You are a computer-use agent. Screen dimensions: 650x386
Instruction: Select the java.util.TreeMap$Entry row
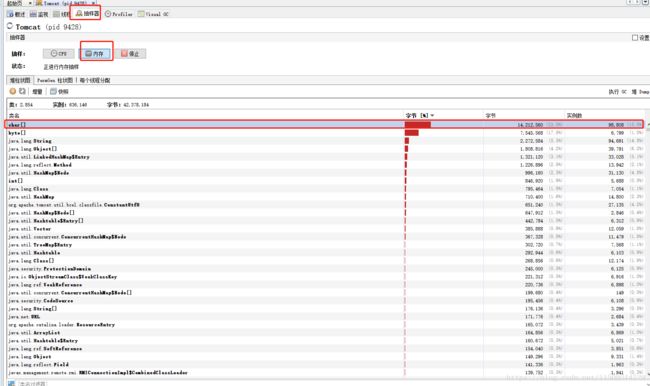tap(325, 245)
